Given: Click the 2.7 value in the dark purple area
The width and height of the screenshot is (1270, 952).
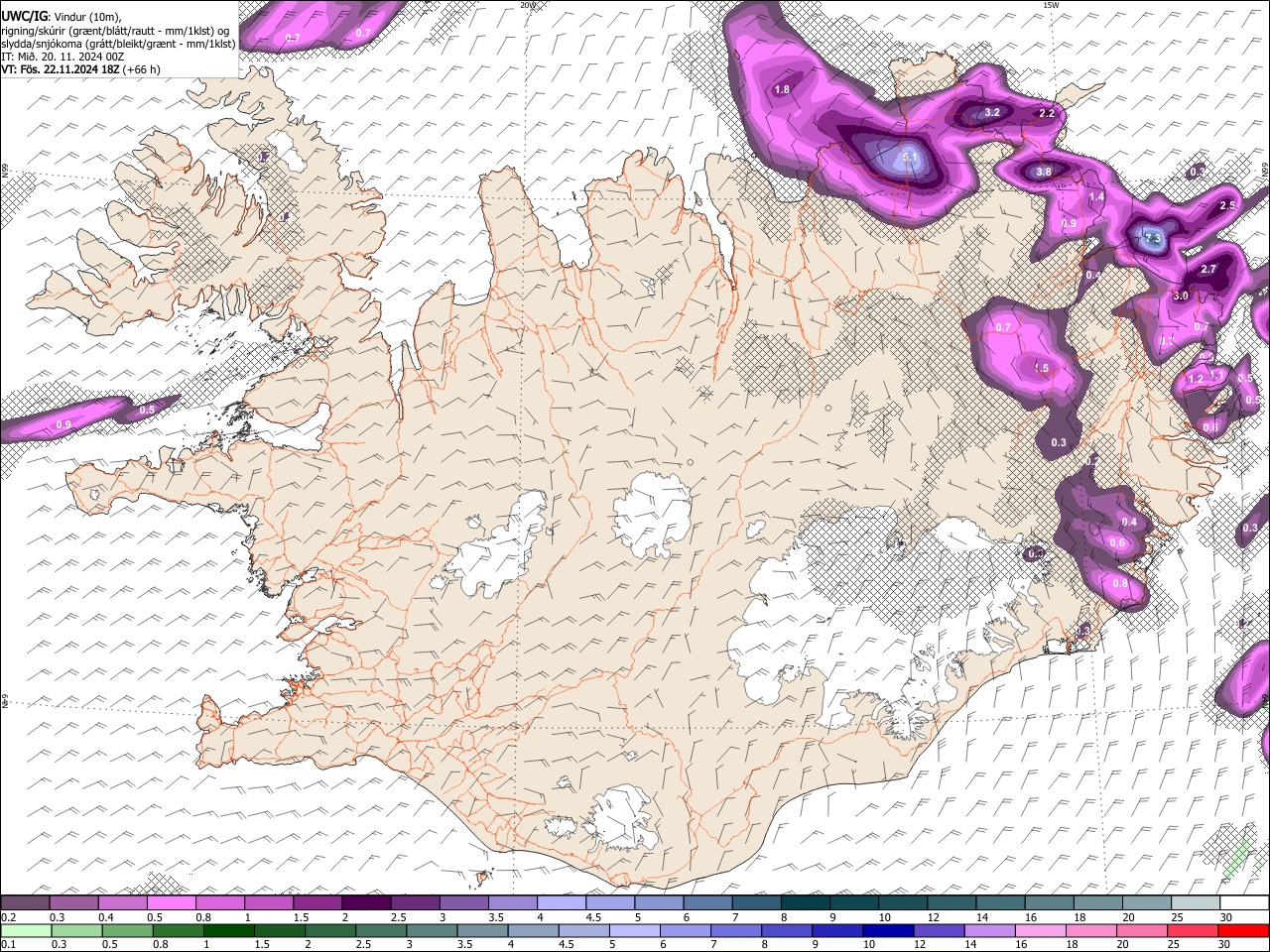Looking at the screenshot, I should [1208, 269].
